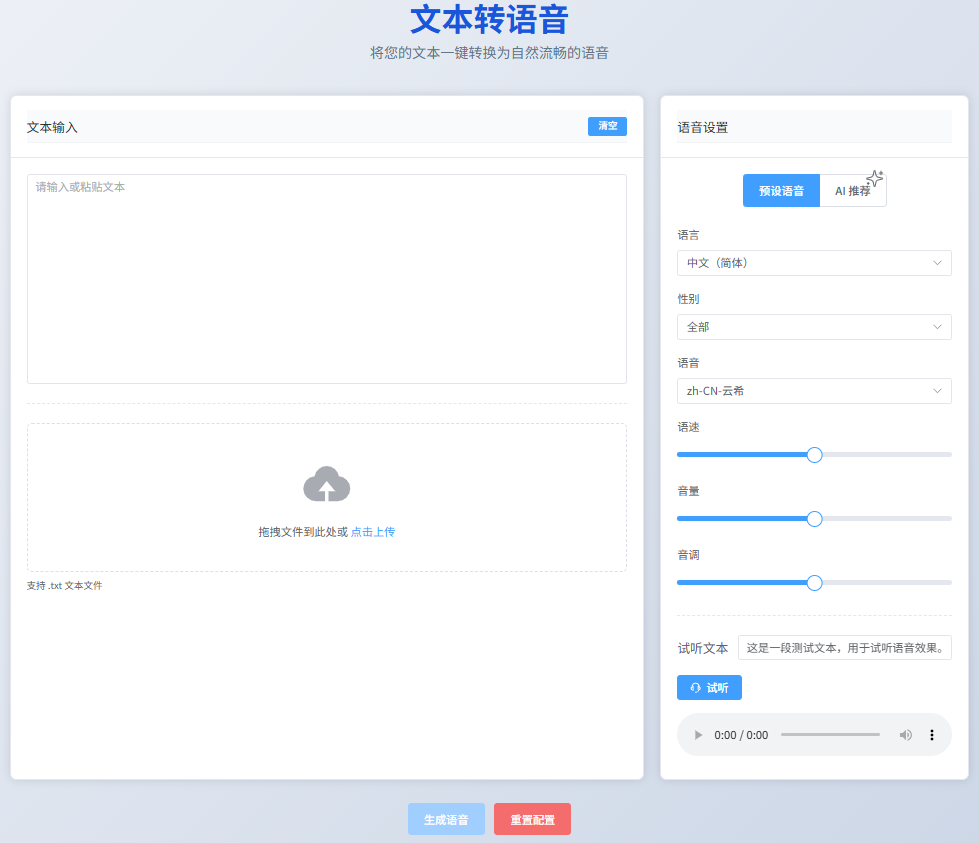Clear text with the 清空 button
The image size is (979, 843).
tap(607, 126)
